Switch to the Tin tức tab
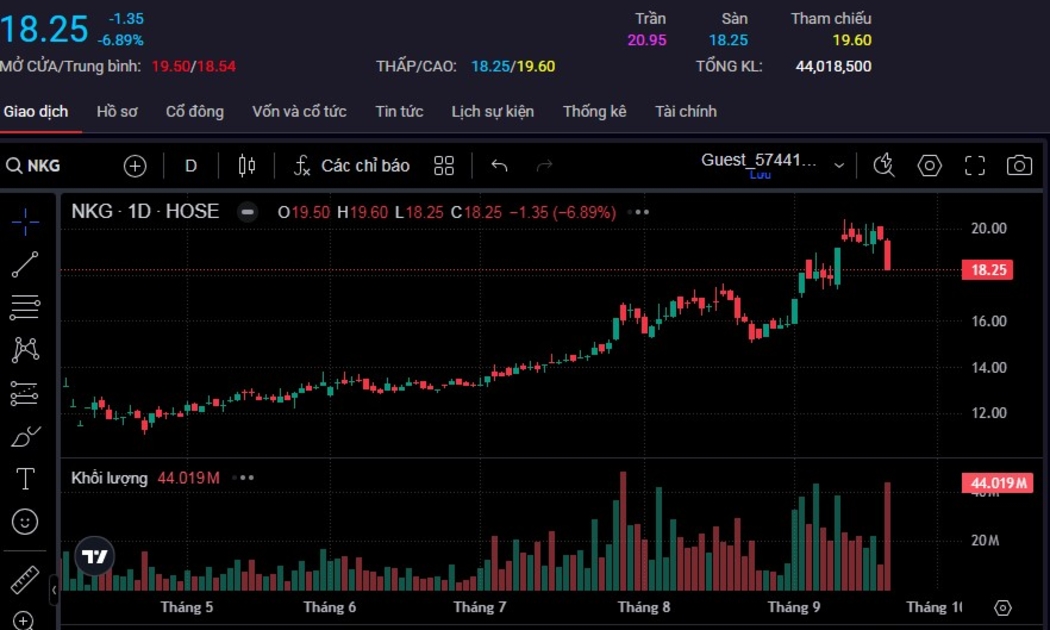The width and height of the screenshot is (1050, 630). (399, 112)
